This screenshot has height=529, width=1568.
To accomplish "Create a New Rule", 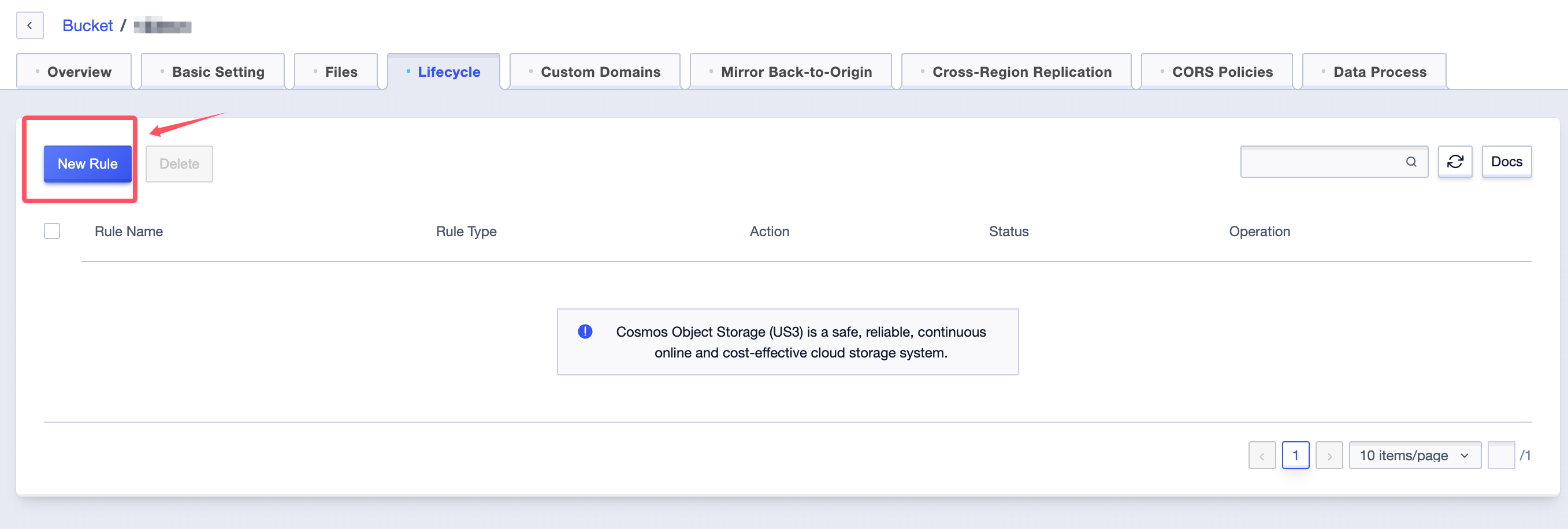I will (88, 164).
